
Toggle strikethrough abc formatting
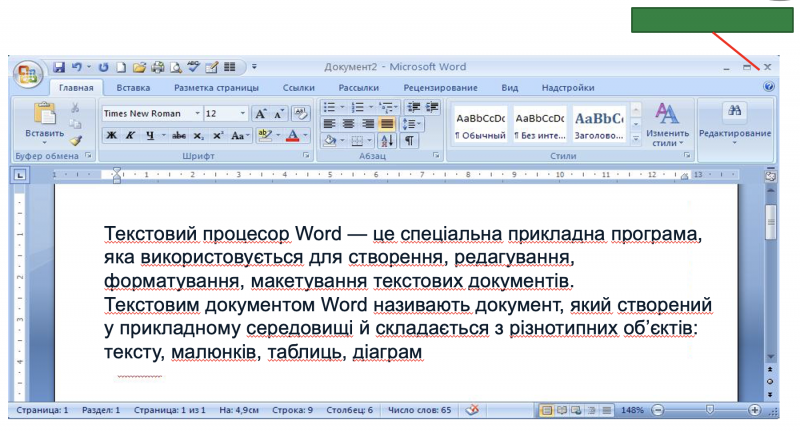[179, 136]
